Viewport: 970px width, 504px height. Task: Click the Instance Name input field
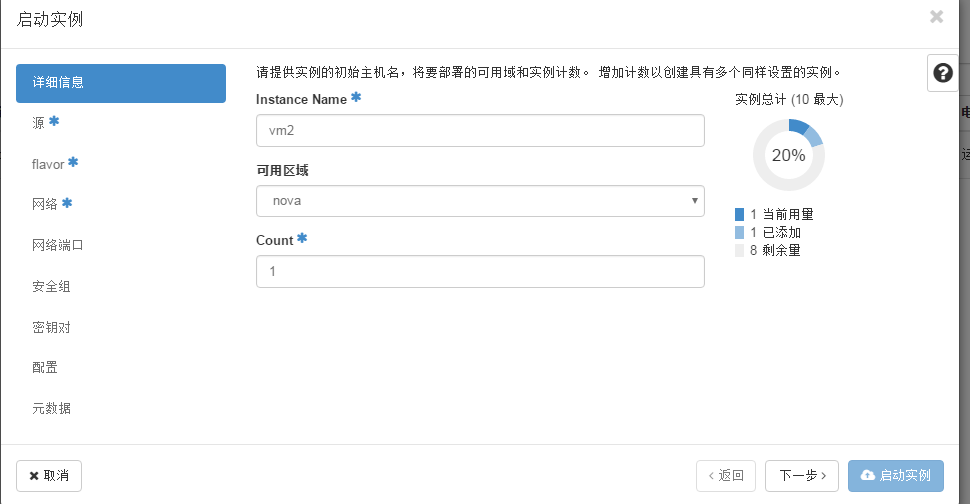pyautogui.click(x=480, y=130)
